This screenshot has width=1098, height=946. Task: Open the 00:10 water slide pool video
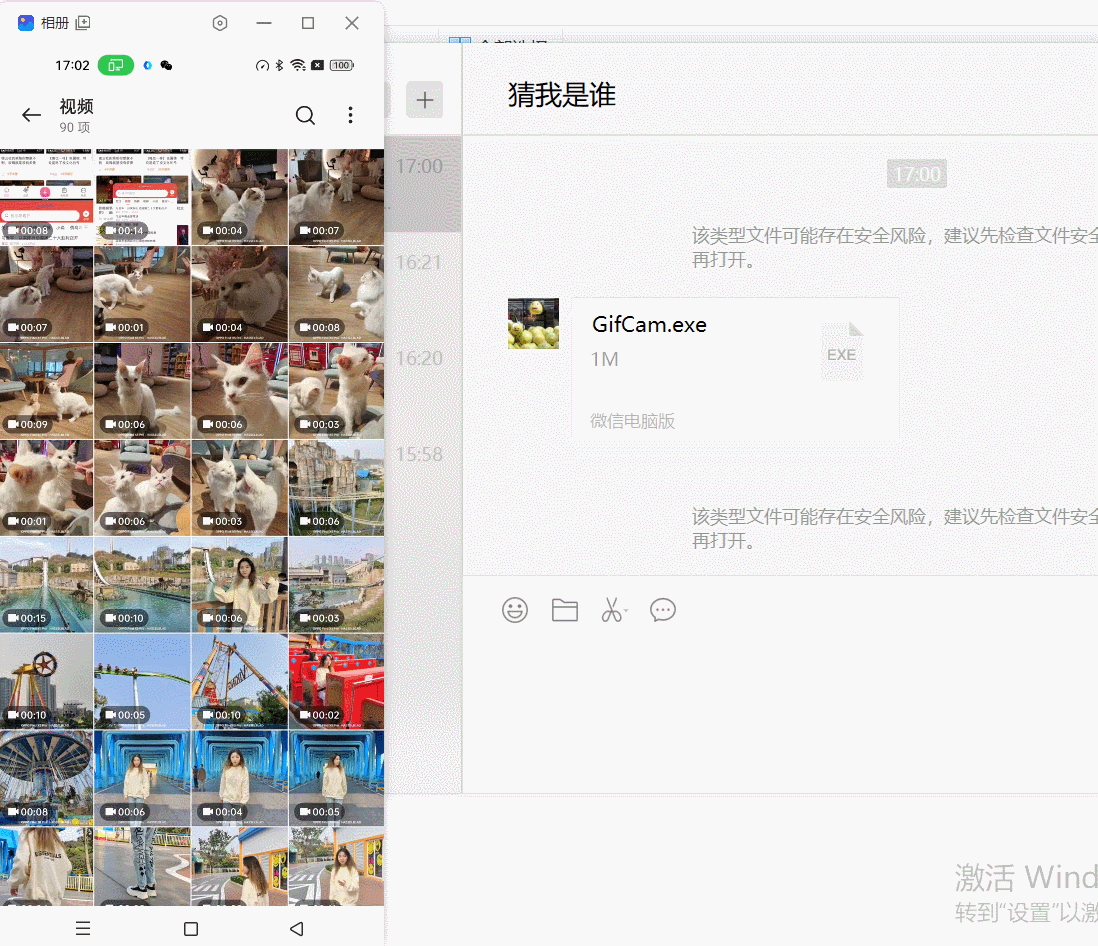pyautogui.click(x=142, y=585)
